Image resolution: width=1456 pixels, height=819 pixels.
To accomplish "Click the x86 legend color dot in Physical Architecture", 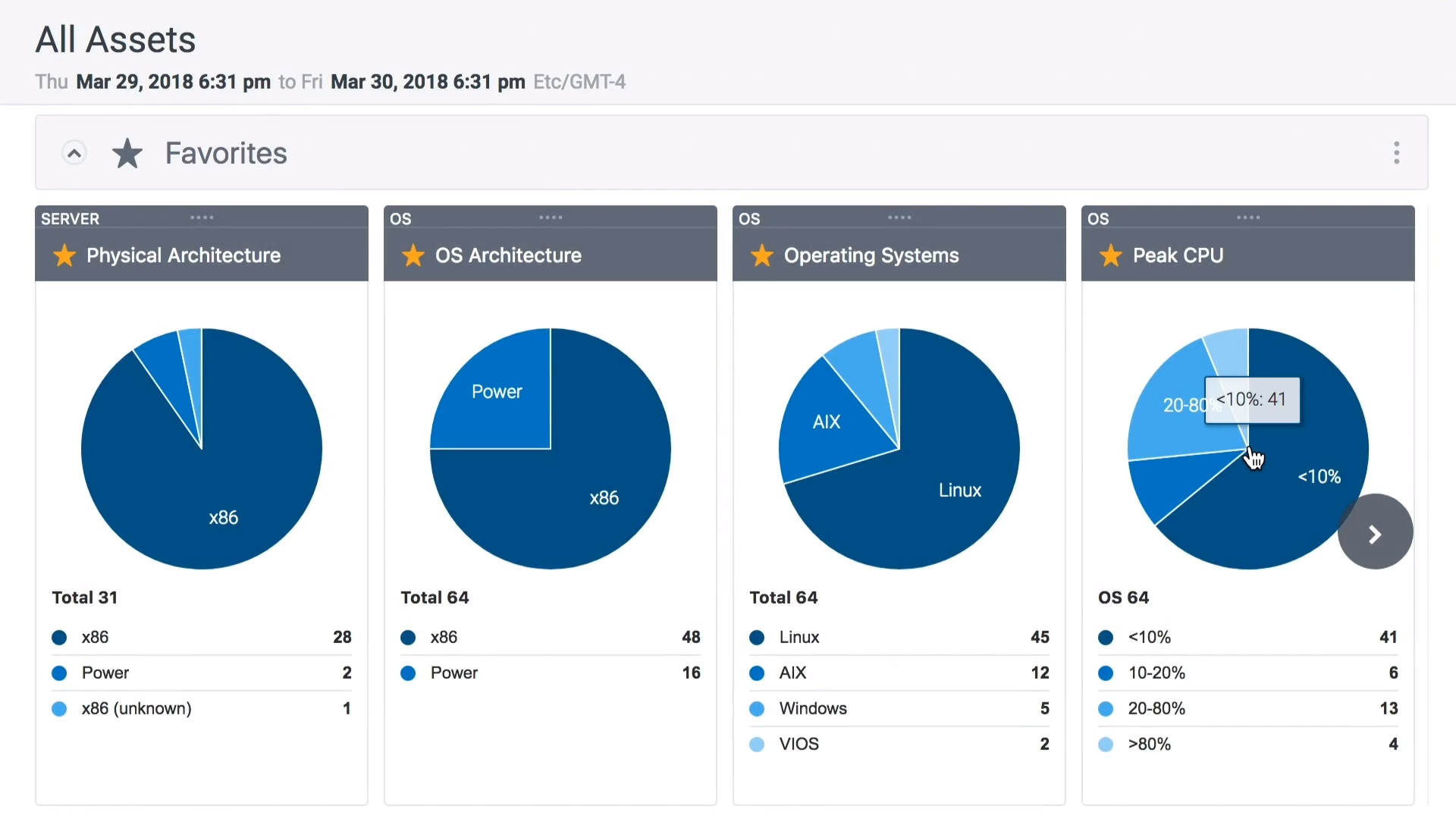I will coord(59,638).
